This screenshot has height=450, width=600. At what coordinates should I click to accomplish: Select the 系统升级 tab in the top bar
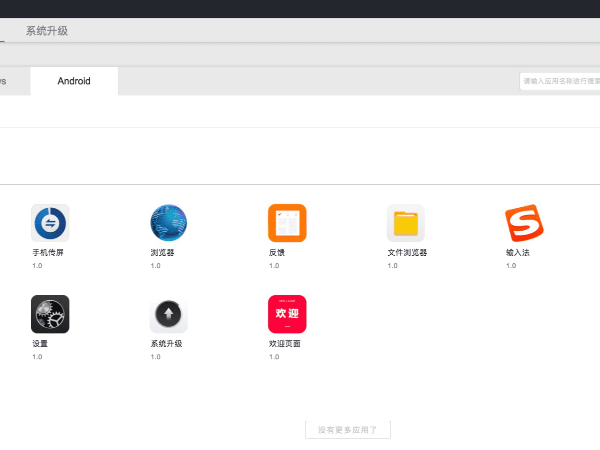coord(47,31)
